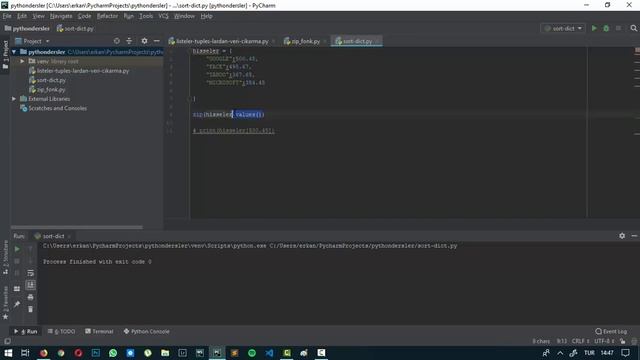The image size is (640, 360).
Task: Open the File menu
Action: pos(7,16)
